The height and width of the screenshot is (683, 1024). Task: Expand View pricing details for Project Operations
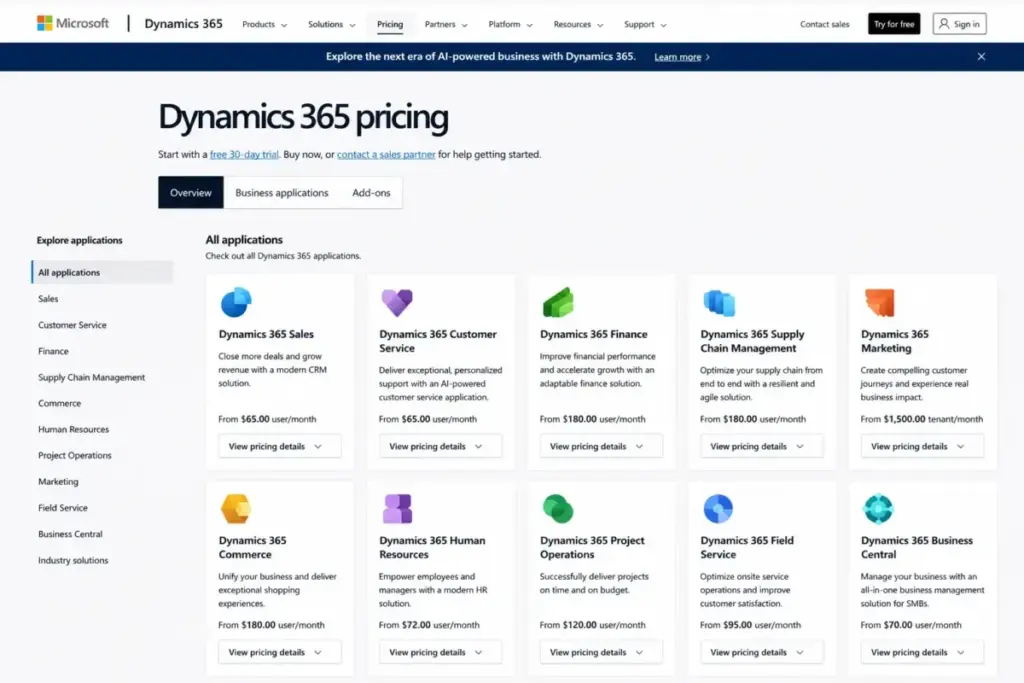pyautogui.click(x=601, y=652)
